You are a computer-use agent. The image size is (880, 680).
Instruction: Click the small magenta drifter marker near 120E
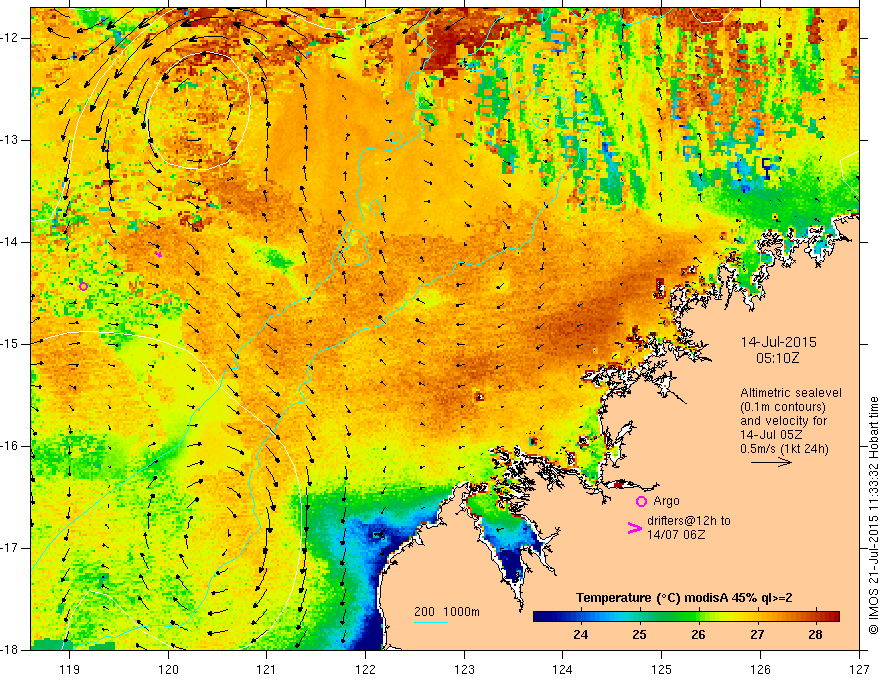click(158, 254)
